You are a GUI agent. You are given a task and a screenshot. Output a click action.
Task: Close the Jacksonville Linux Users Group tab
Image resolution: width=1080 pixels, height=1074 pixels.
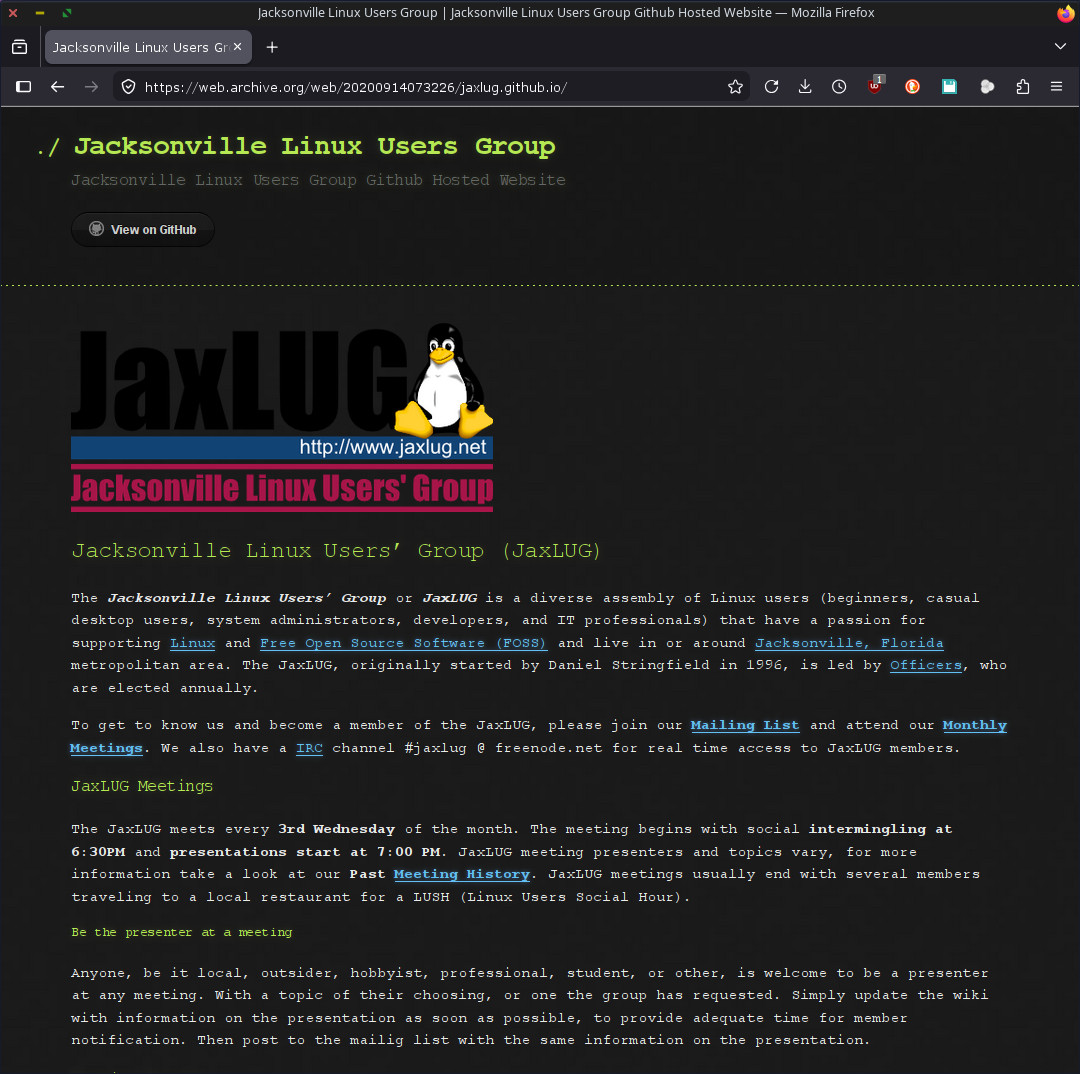click(237, 47)
